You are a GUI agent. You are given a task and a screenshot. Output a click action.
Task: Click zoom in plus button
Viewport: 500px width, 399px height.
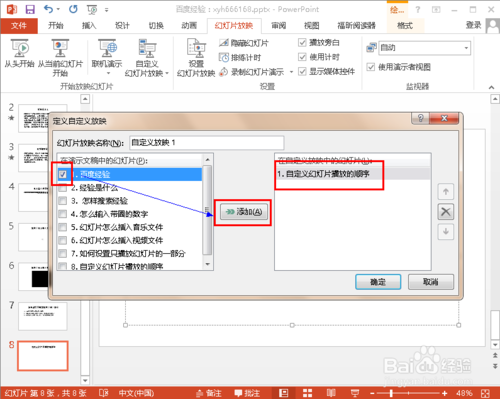444,393
